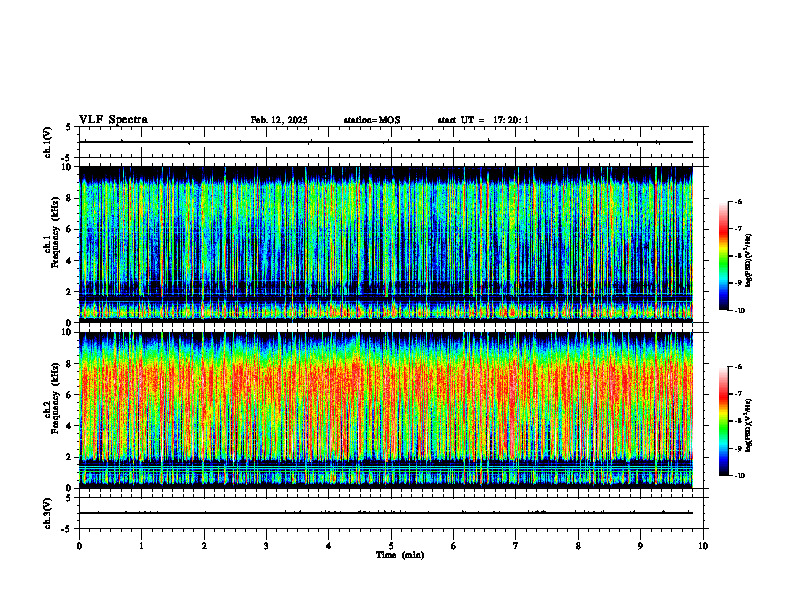Click time axis tick label "8"
Viewport: 792px width, 612px height.
[578, 546]
